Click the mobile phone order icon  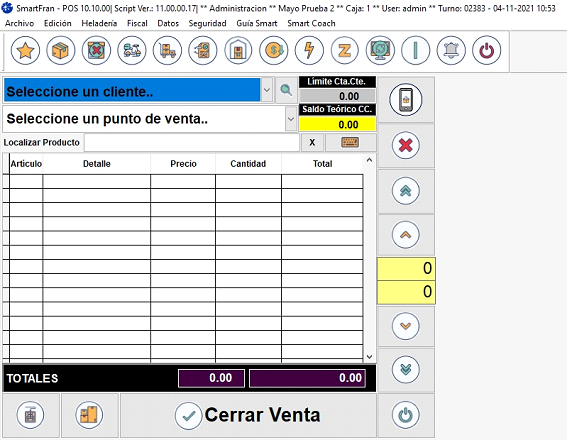pos(406,100)
